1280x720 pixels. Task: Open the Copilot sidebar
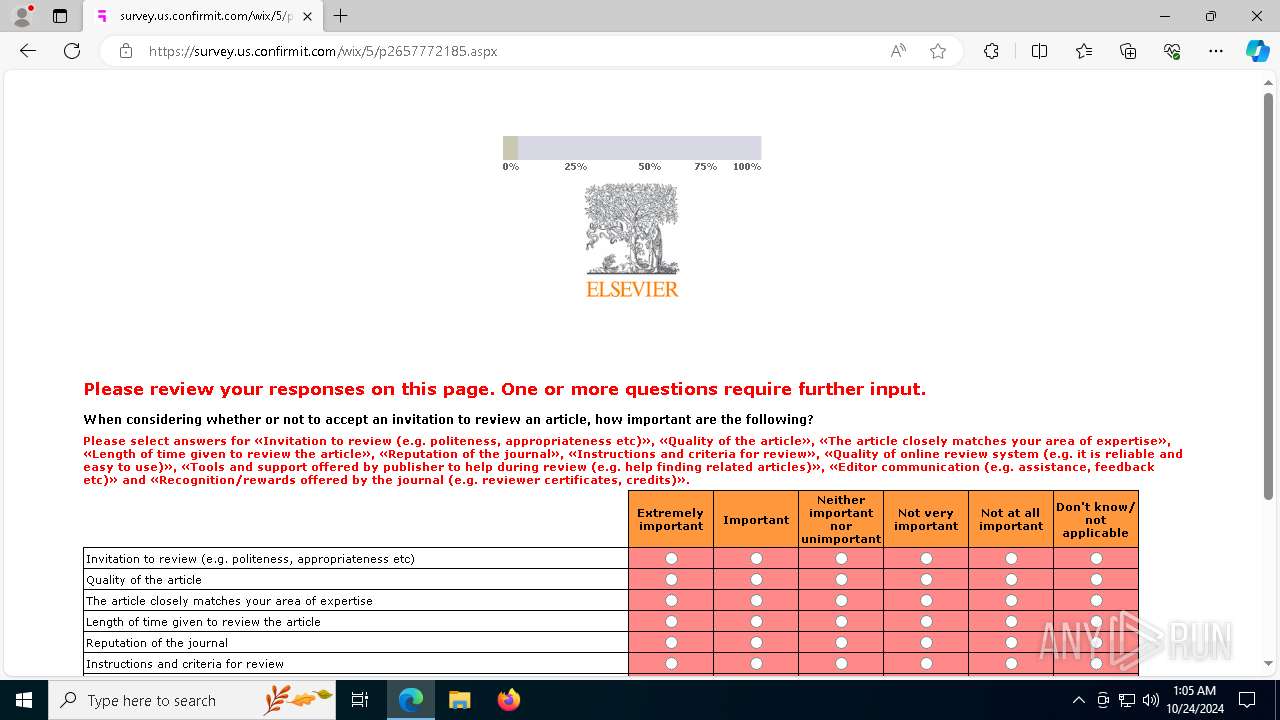click(x=1257, y=51)
